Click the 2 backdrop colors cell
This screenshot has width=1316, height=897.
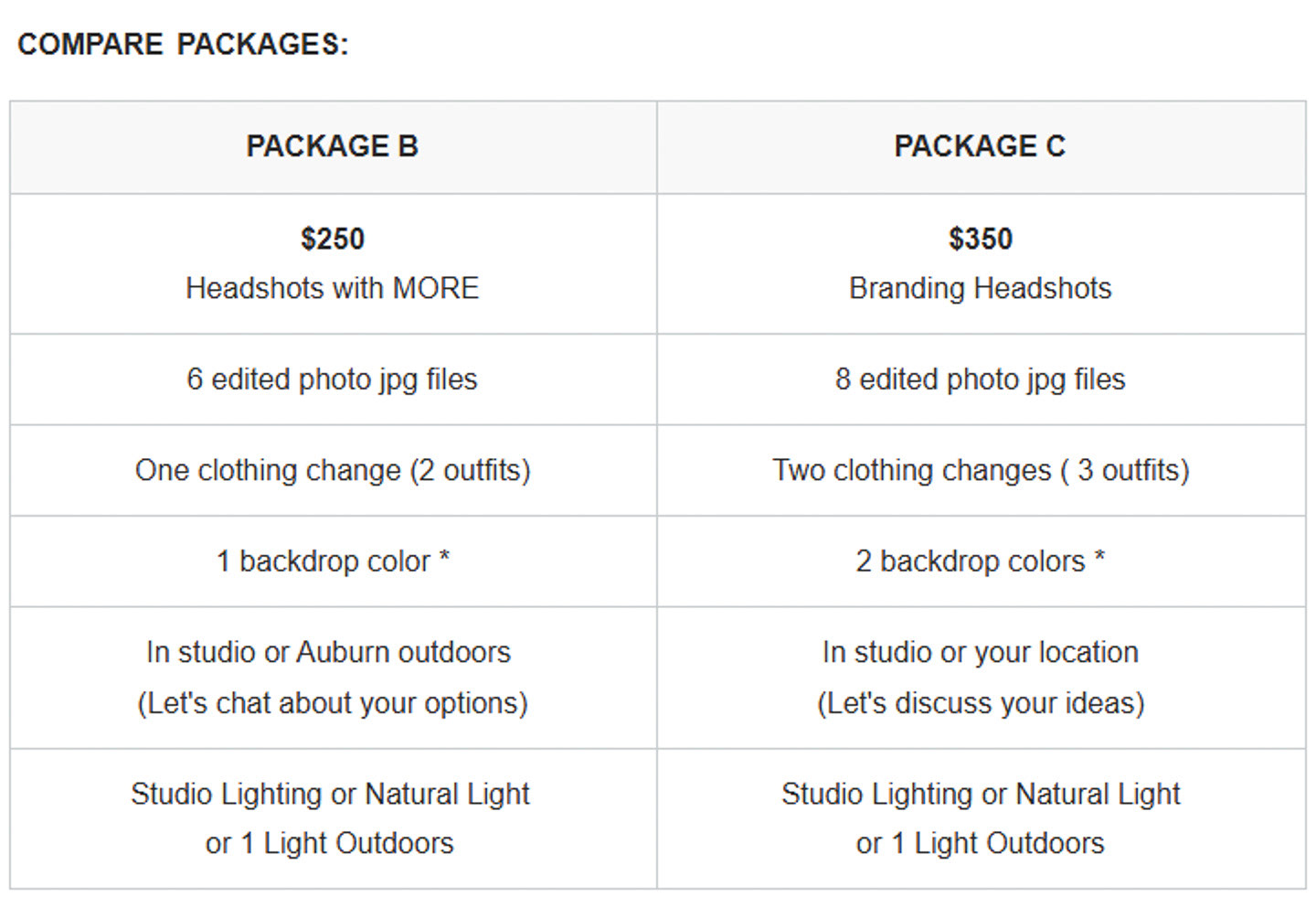980,561
